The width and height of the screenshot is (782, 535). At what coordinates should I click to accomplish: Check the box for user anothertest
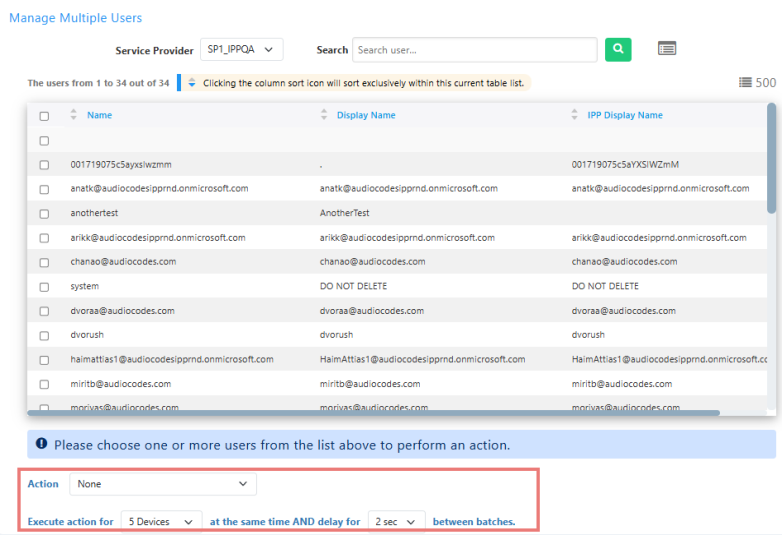[x=44, y=214]
